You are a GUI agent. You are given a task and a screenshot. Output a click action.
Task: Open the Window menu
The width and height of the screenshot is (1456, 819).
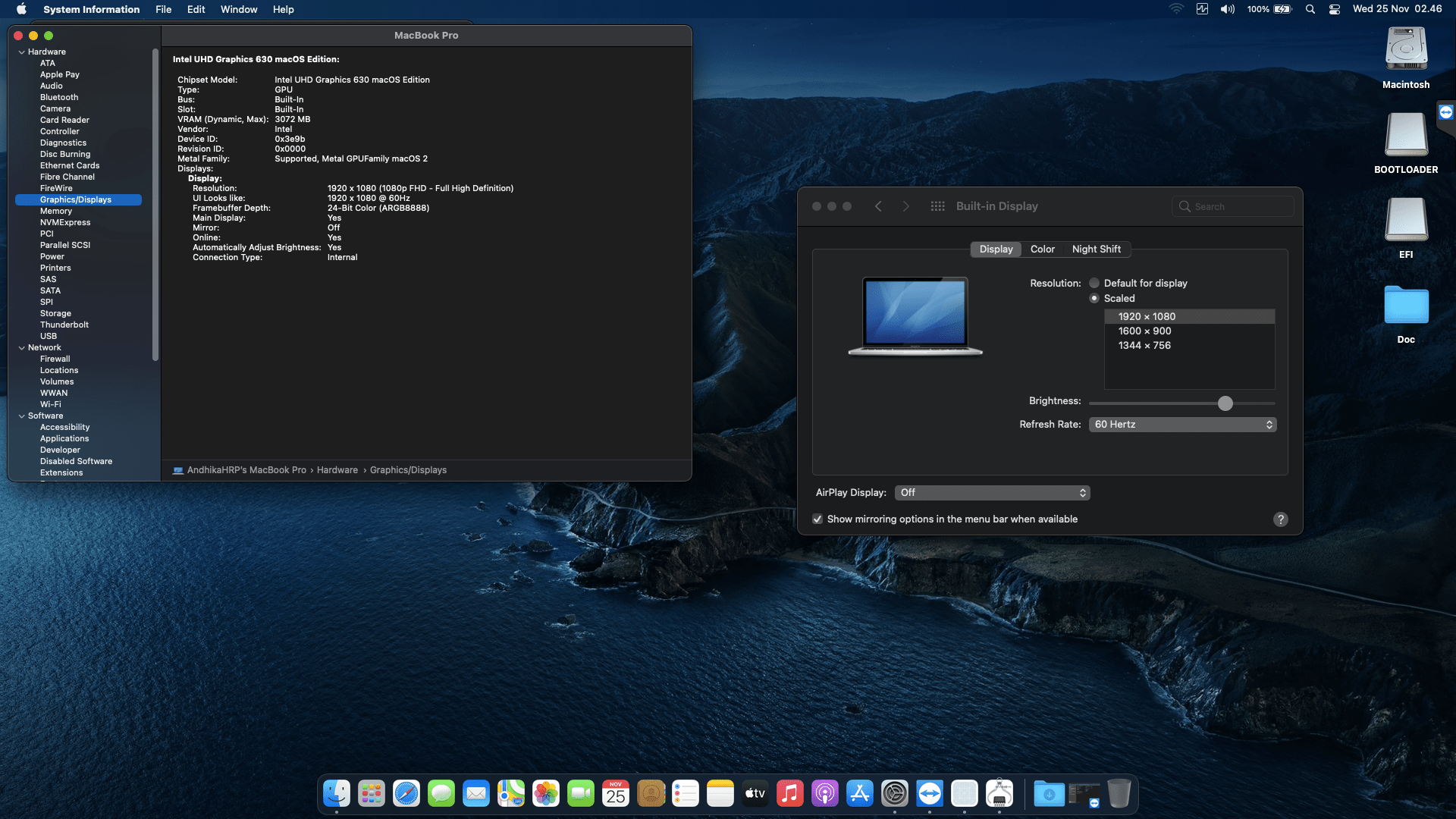click(x=238, y=9)
